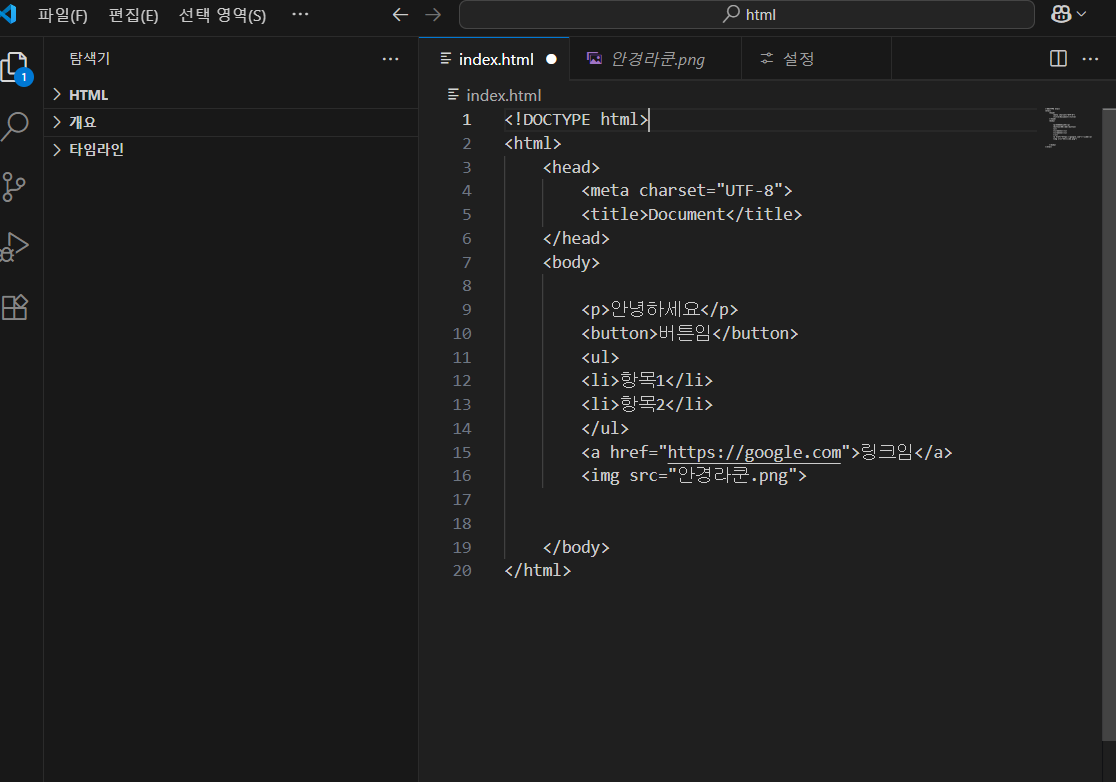Click the closing </body> tag line
This screenshot has height=782, width=1116.
[x=576, y=547]
